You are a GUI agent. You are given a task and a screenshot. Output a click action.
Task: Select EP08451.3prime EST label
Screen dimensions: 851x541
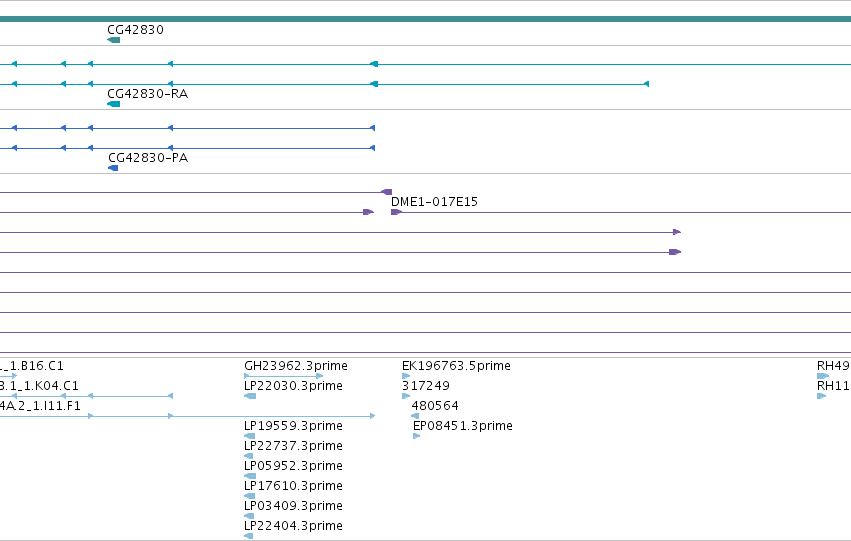point(463,426)
